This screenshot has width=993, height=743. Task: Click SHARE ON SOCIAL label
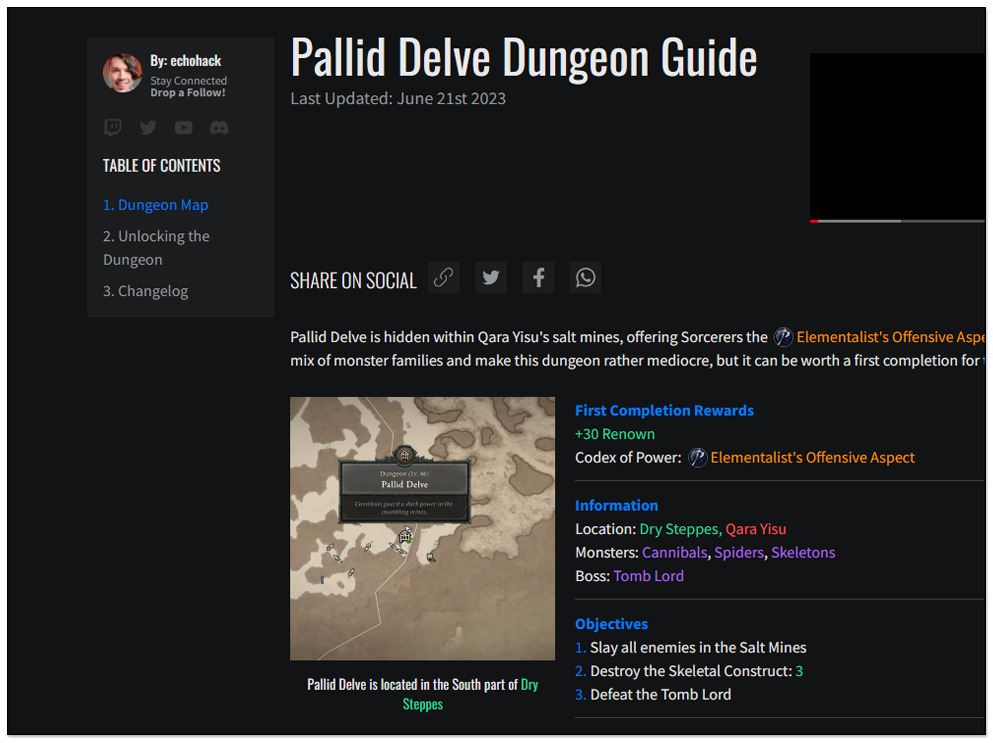(353, 281)
